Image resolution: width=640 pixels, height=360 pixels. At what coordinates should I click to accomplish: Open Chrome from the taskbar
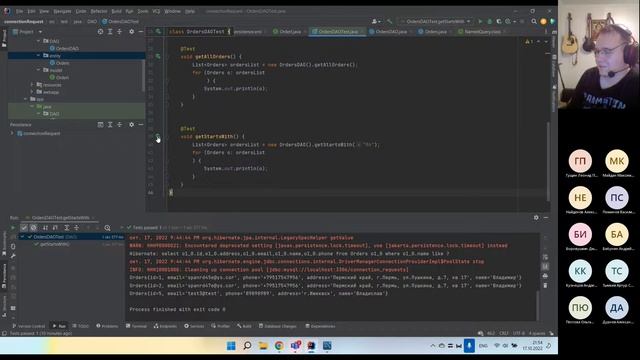tap(279, 346)
